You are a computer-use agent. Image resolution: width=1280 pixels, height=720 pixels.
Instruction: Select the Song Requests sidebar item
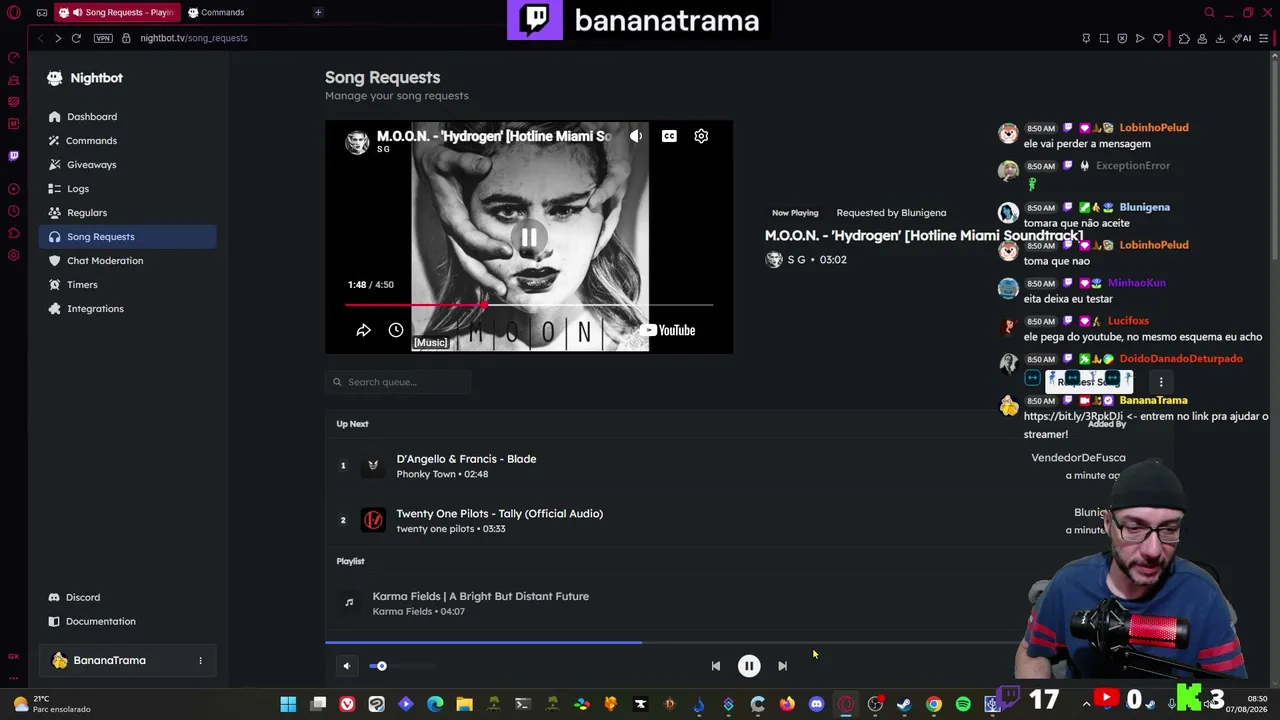click(127, 237)
